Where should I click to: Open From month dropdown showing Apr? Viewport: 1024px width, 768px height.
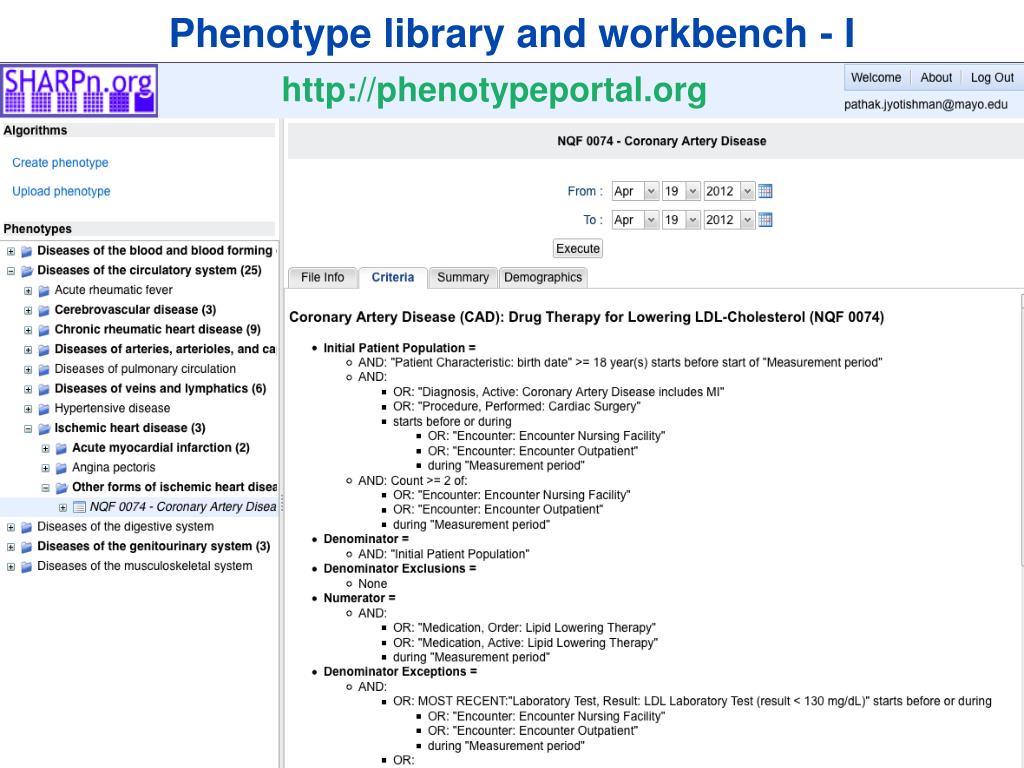[635, 191]
